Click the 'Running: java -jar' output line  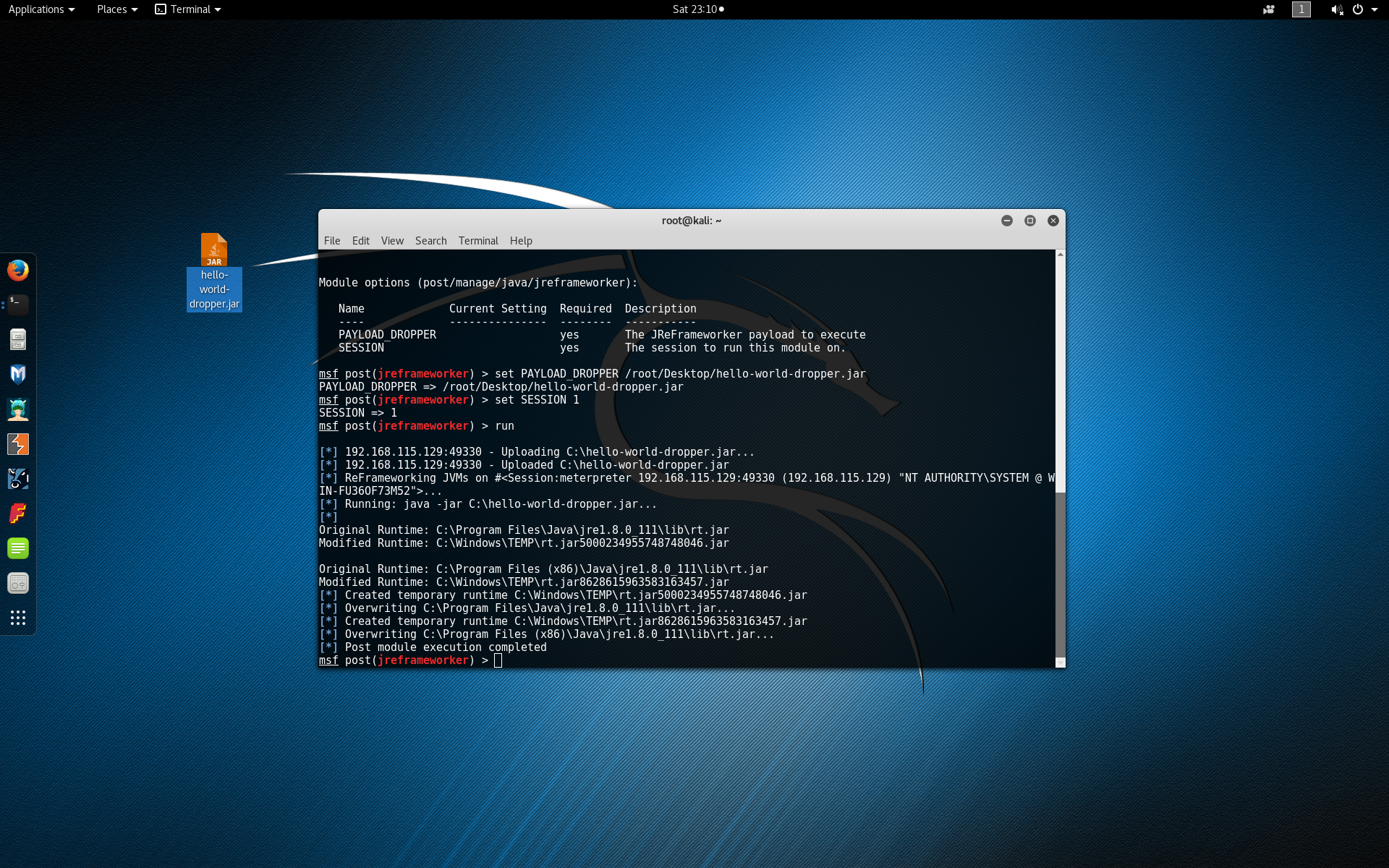point(488,504)
